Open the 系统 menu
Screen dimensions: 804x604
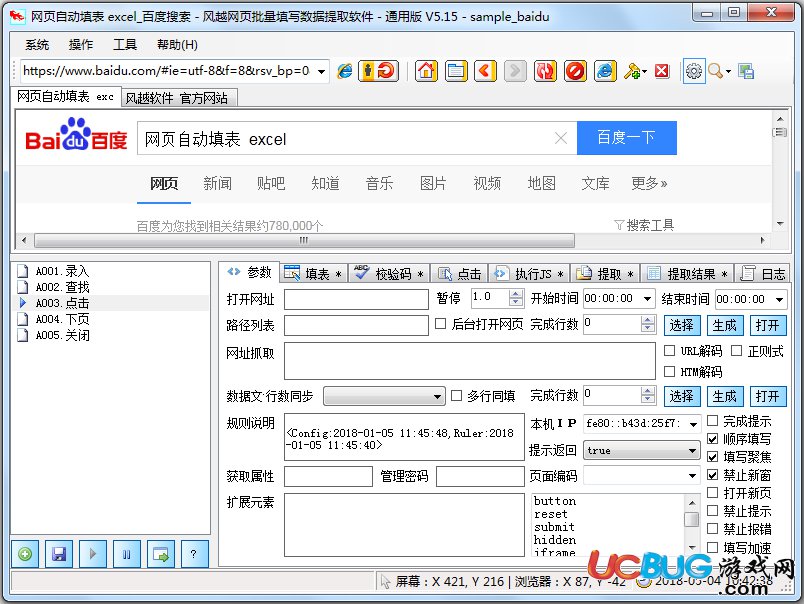tap(37, 45)
